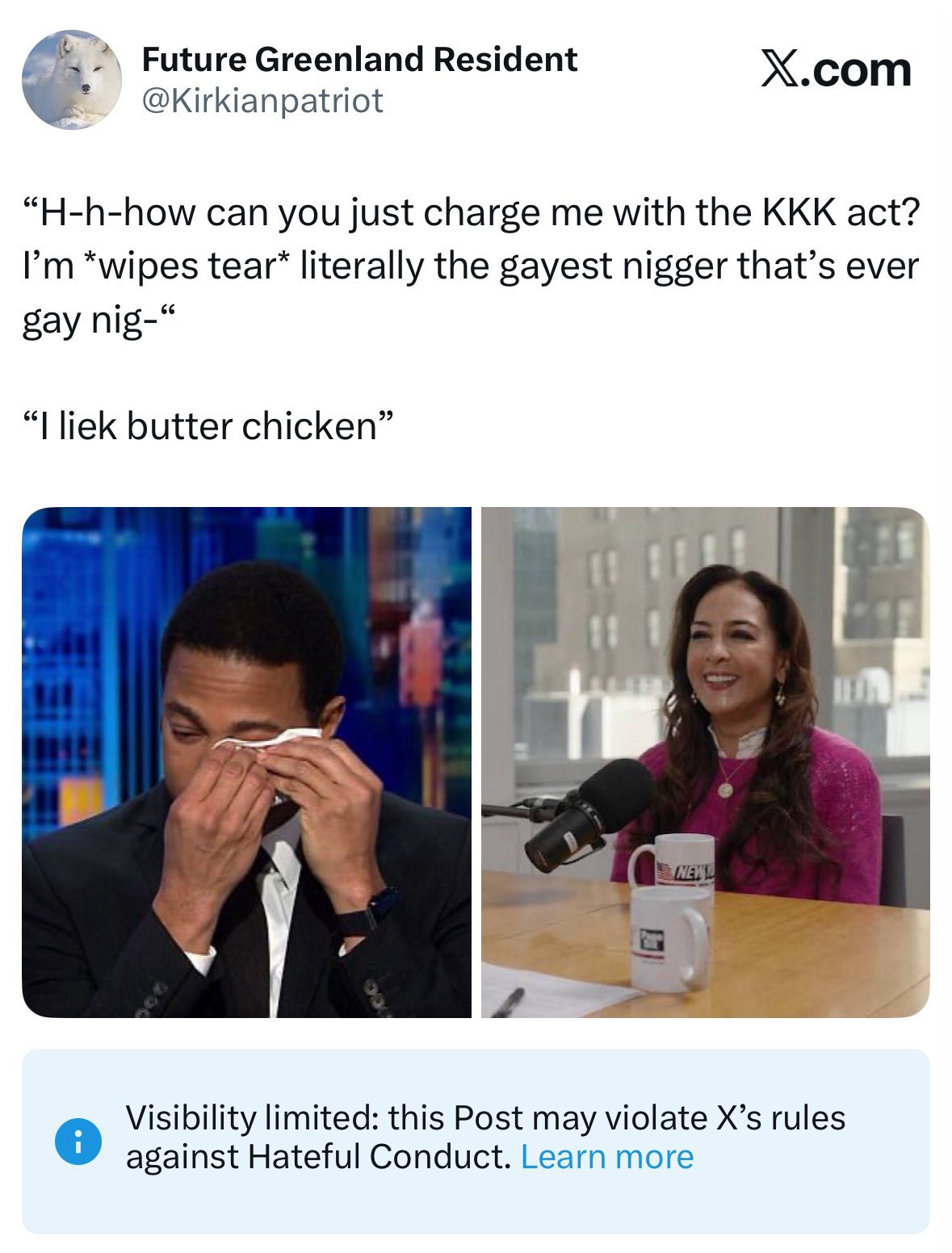Screen dimensions: 952x1253
Task: Click the X.com logo
Action: (836, 70)
